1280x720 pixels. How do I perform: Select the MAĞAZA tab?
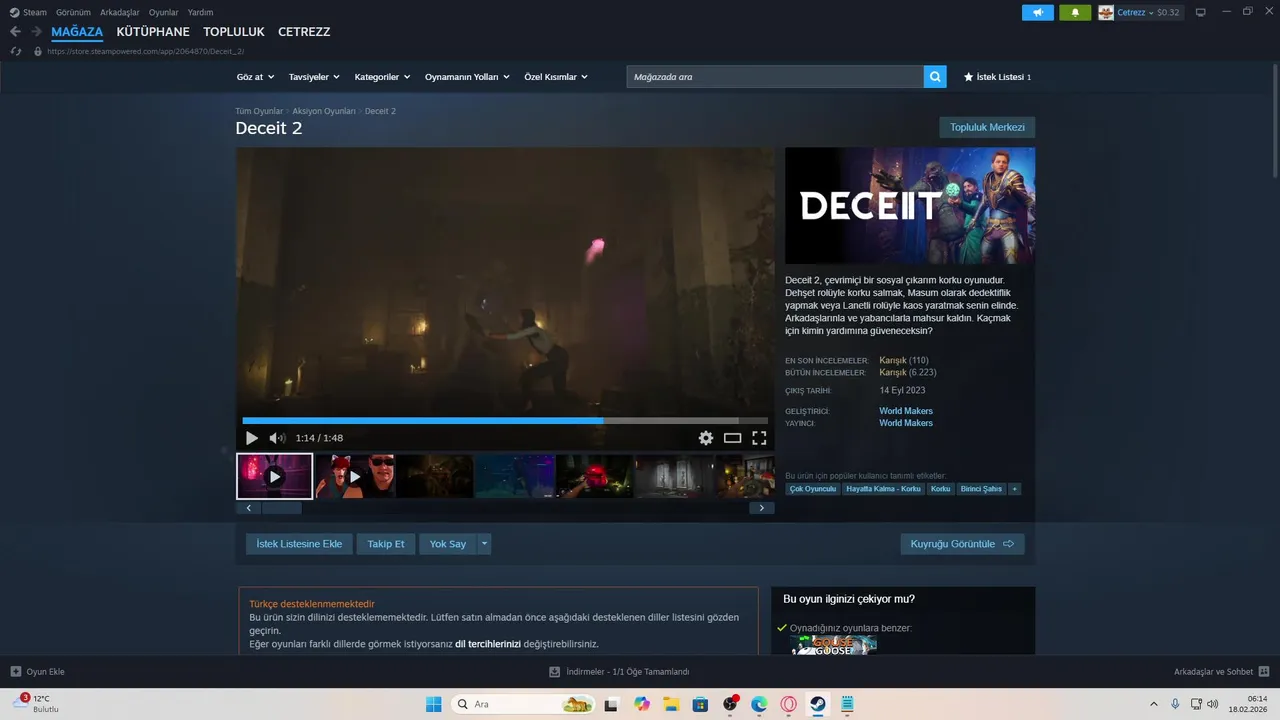(77, 32)
